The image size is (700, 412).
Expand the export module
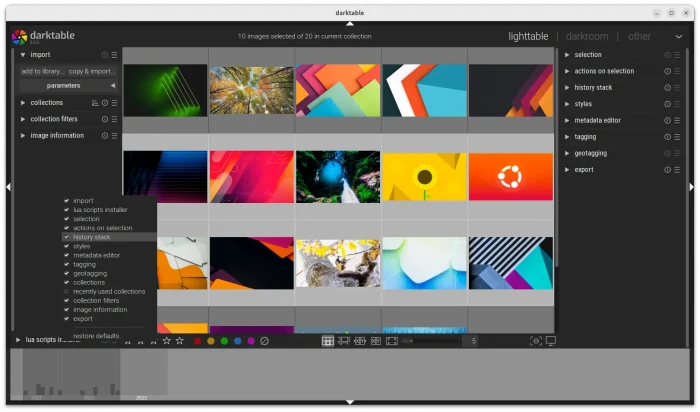coord(567,170)
